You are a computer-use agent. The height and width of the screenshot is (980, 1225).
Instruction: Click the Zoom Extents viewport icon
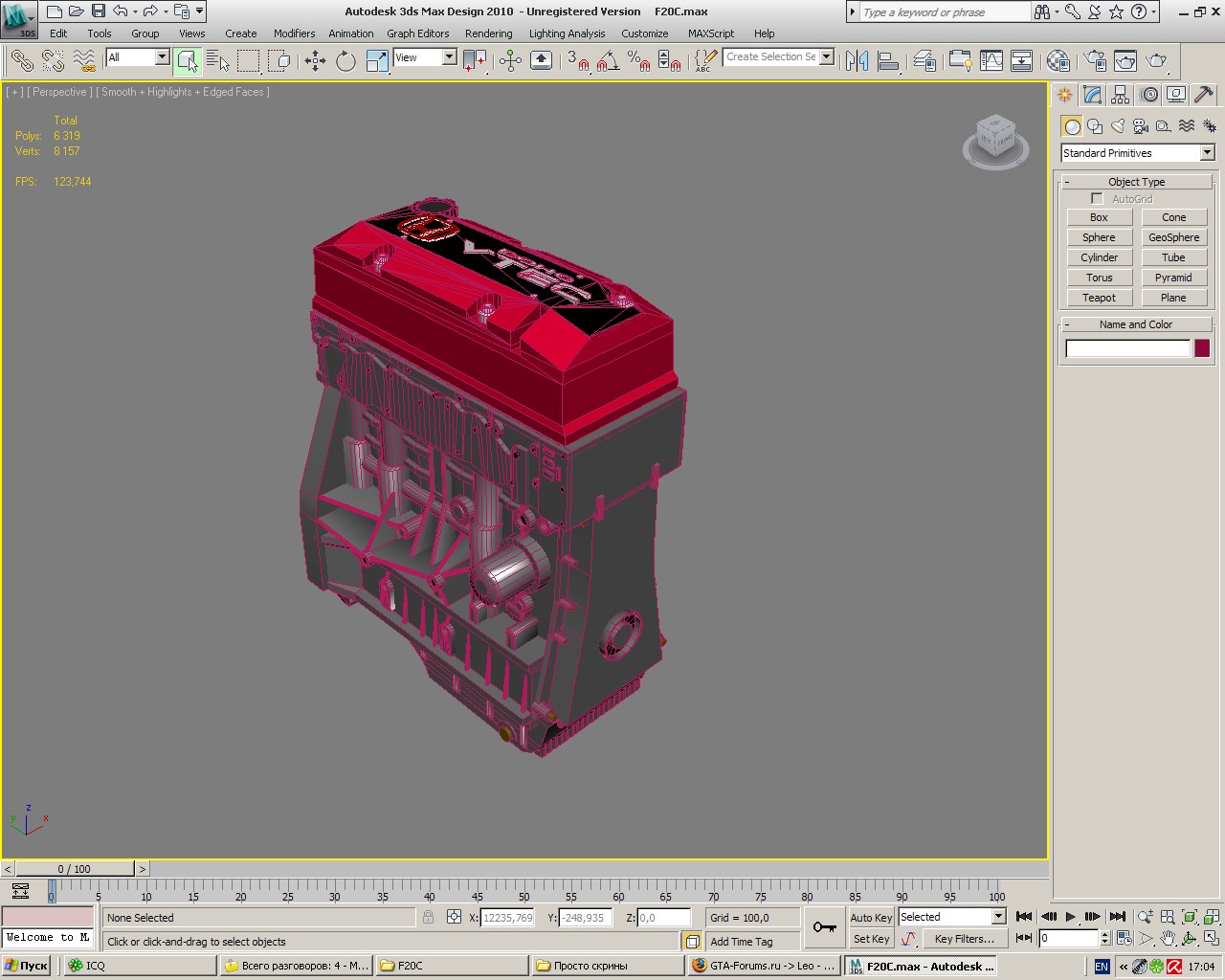pos(1190,917)
